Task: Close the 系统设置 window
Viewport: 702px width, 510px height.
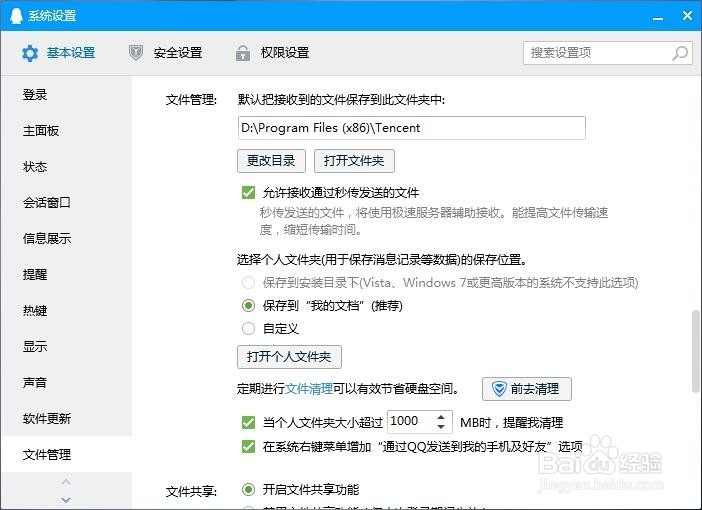Action: coord(687,16)
